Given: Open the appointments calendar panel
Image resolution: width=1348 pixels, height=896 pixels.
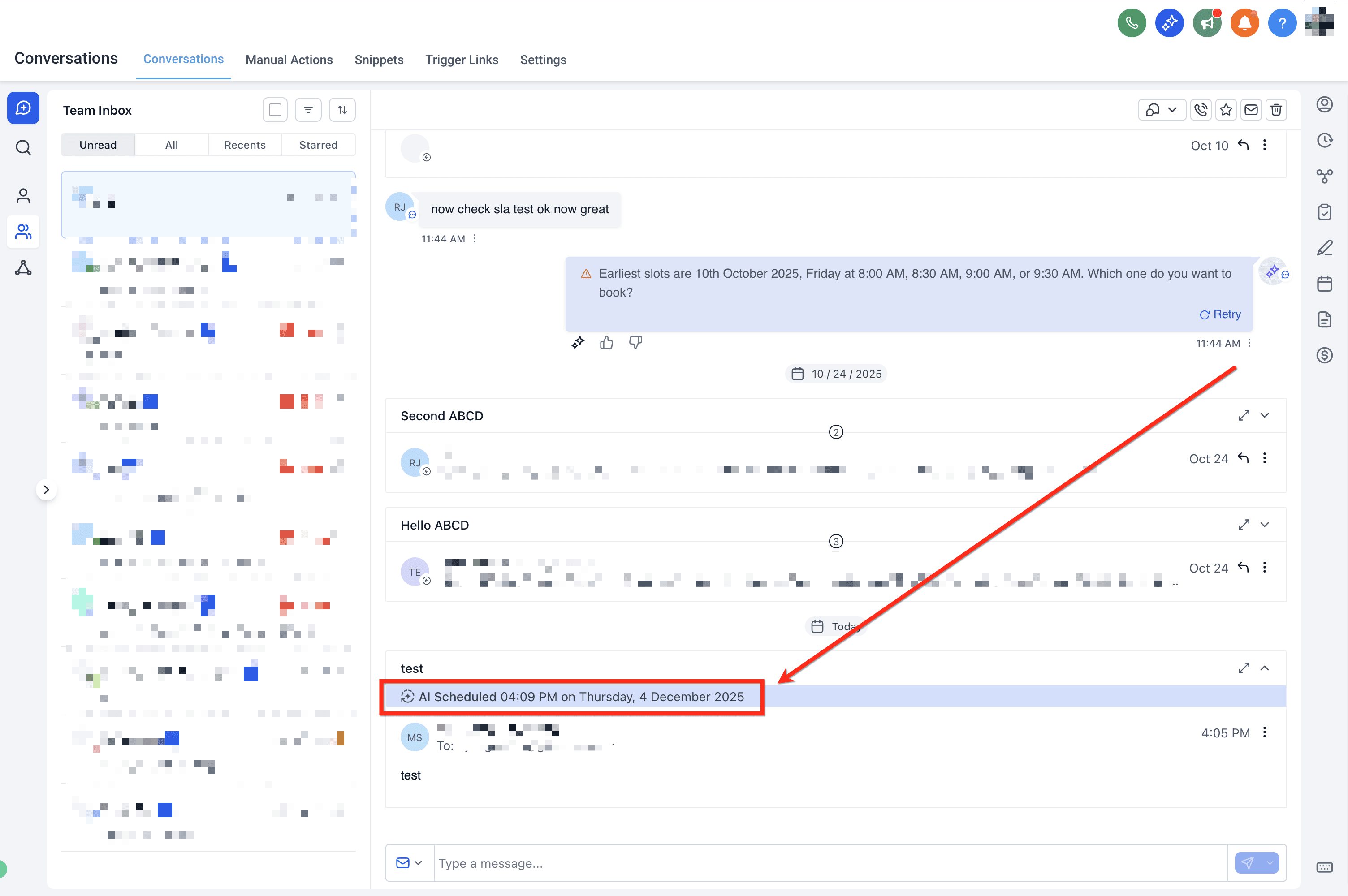Looking at the screenshot, I should point(1326,284).
